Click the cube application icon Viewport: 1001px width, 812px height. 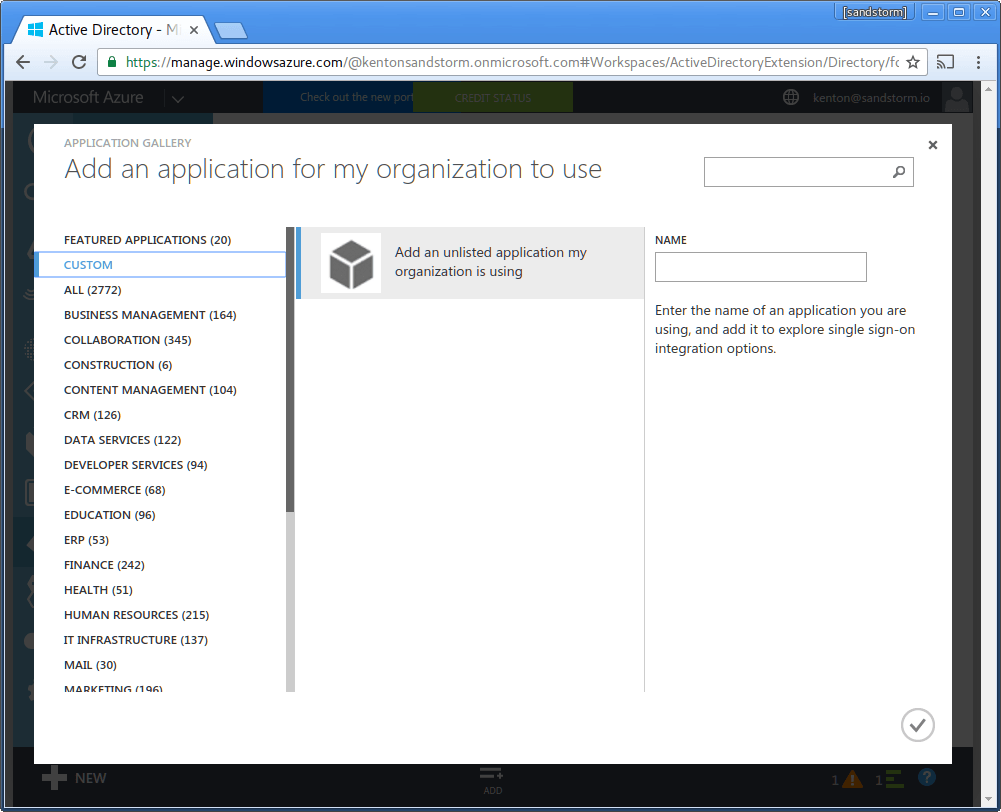tap(351, 263)
